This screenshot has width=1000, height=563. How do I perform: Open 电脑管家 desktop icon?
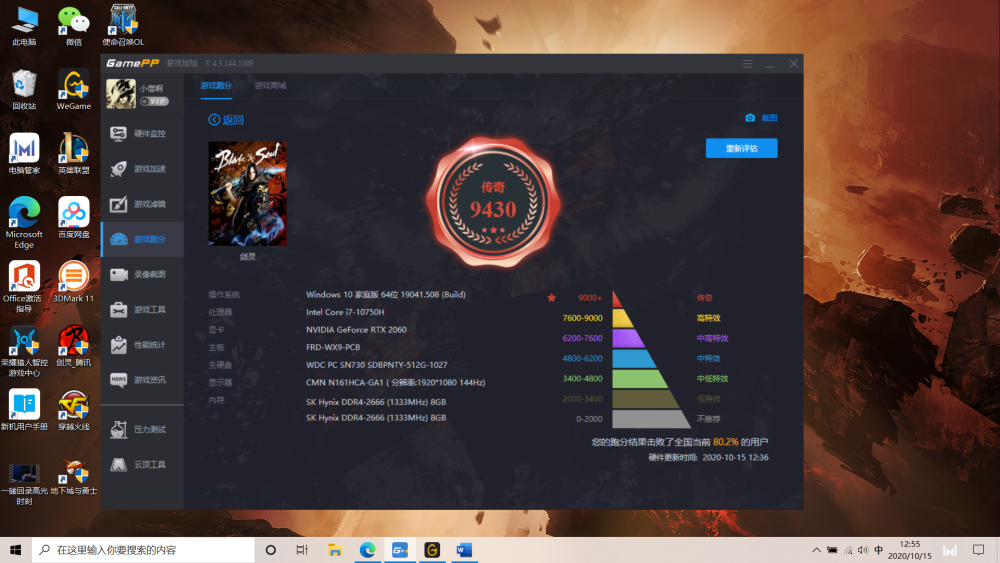[24, 154]
